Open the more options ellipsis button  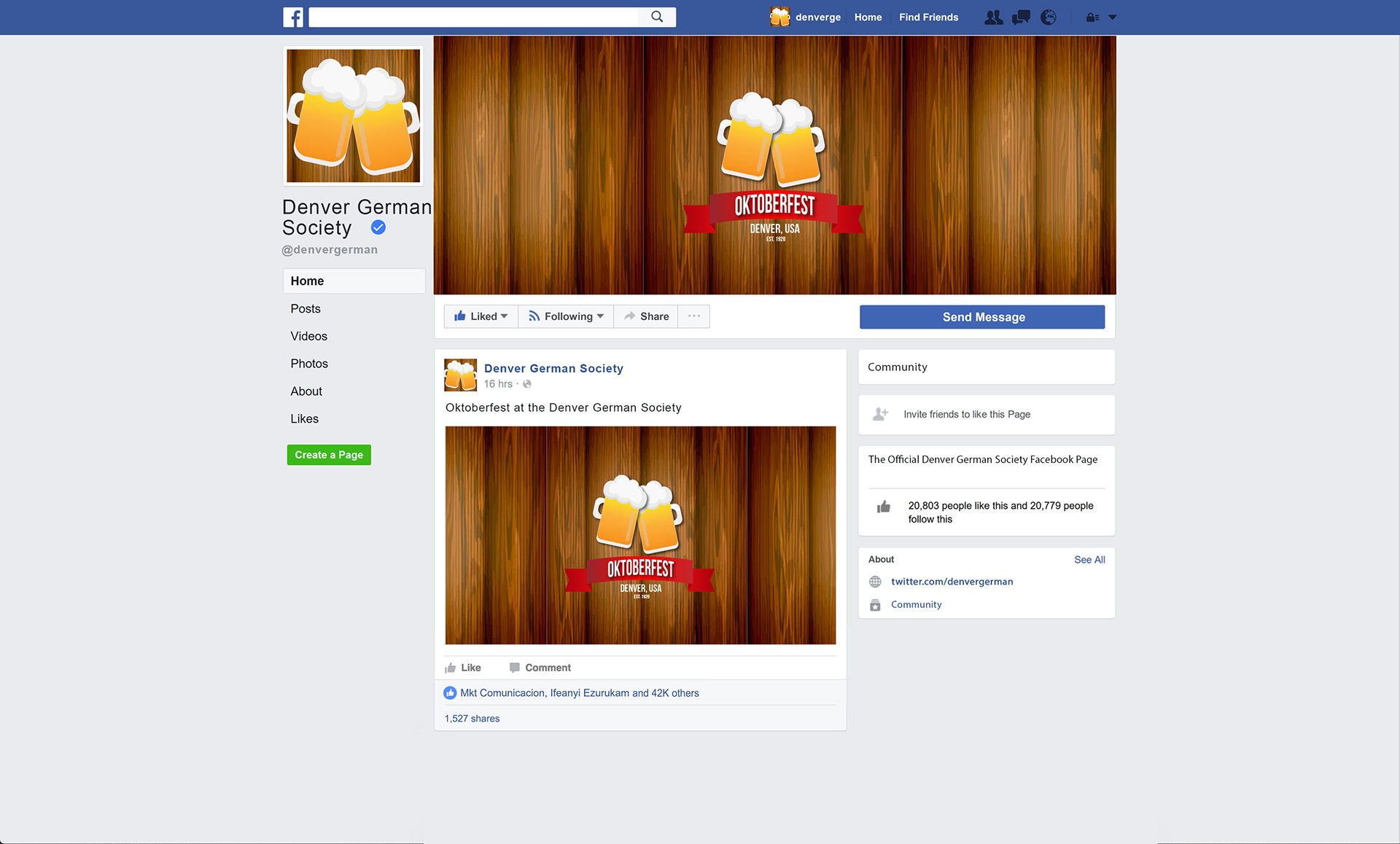pos(694,316)
